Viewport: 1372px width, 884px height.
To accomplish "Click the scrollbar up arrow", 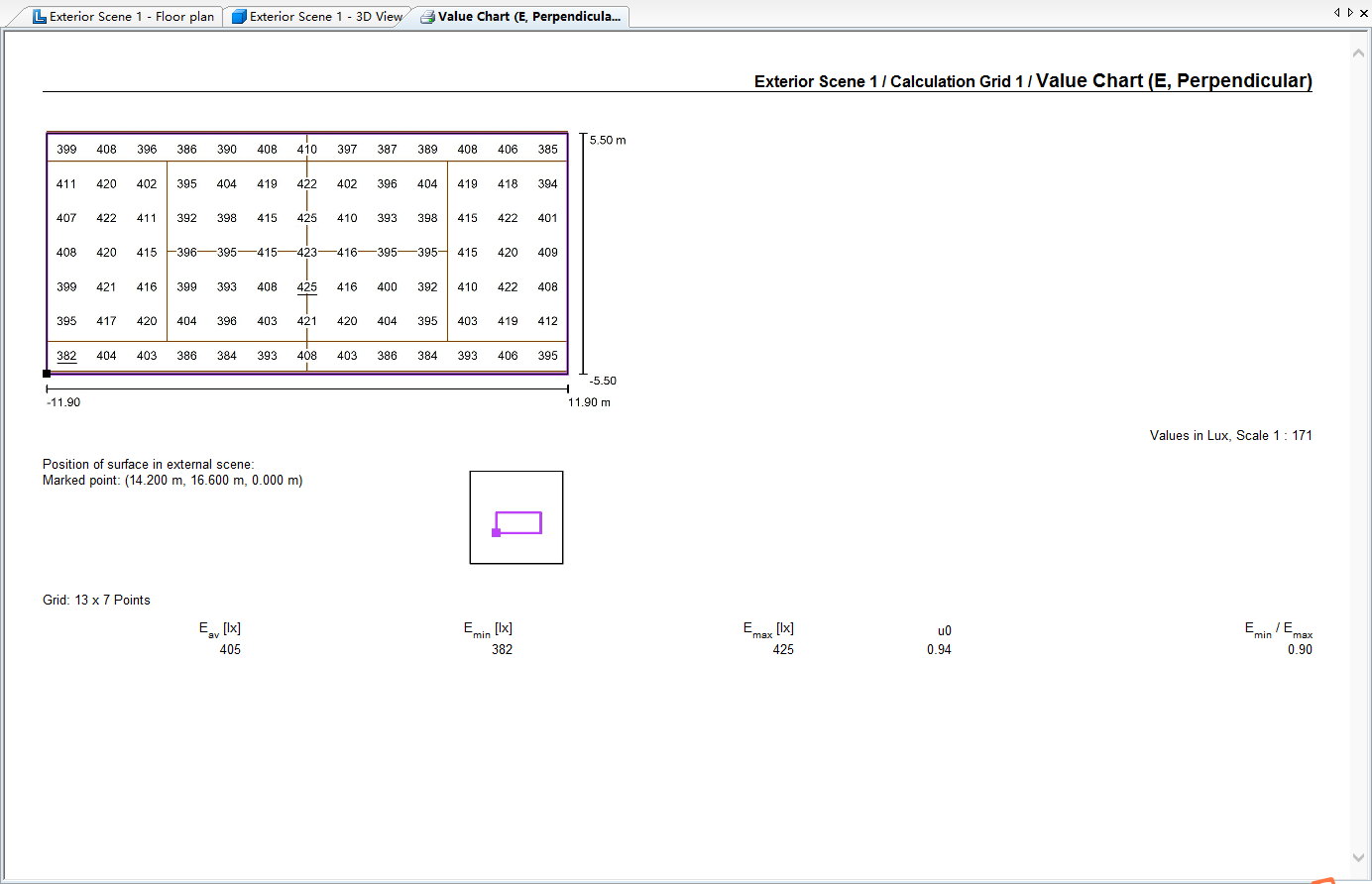I will pos(1358,53).
